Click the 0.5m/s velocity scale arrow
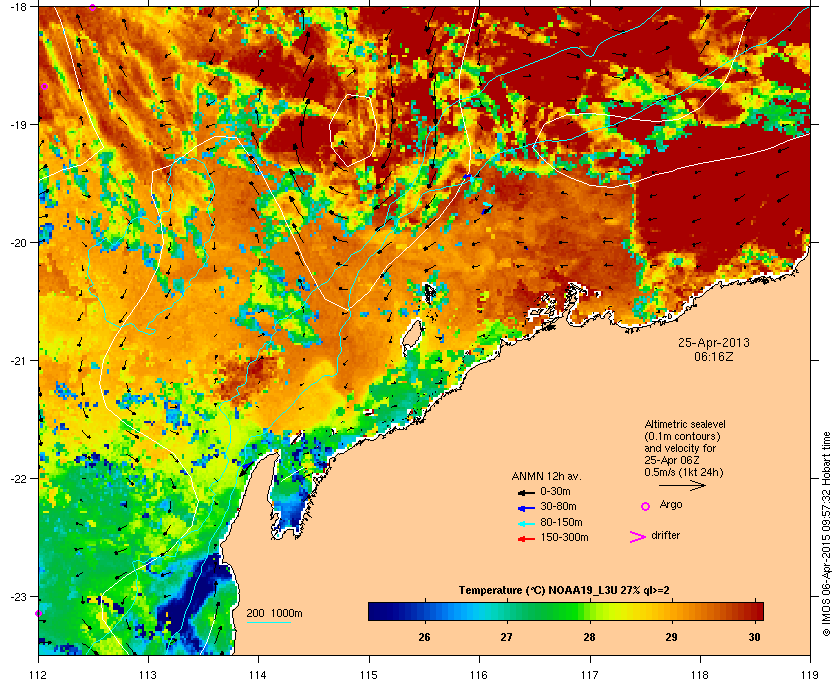This screenshot has width=840, height=680. [682, 485]
